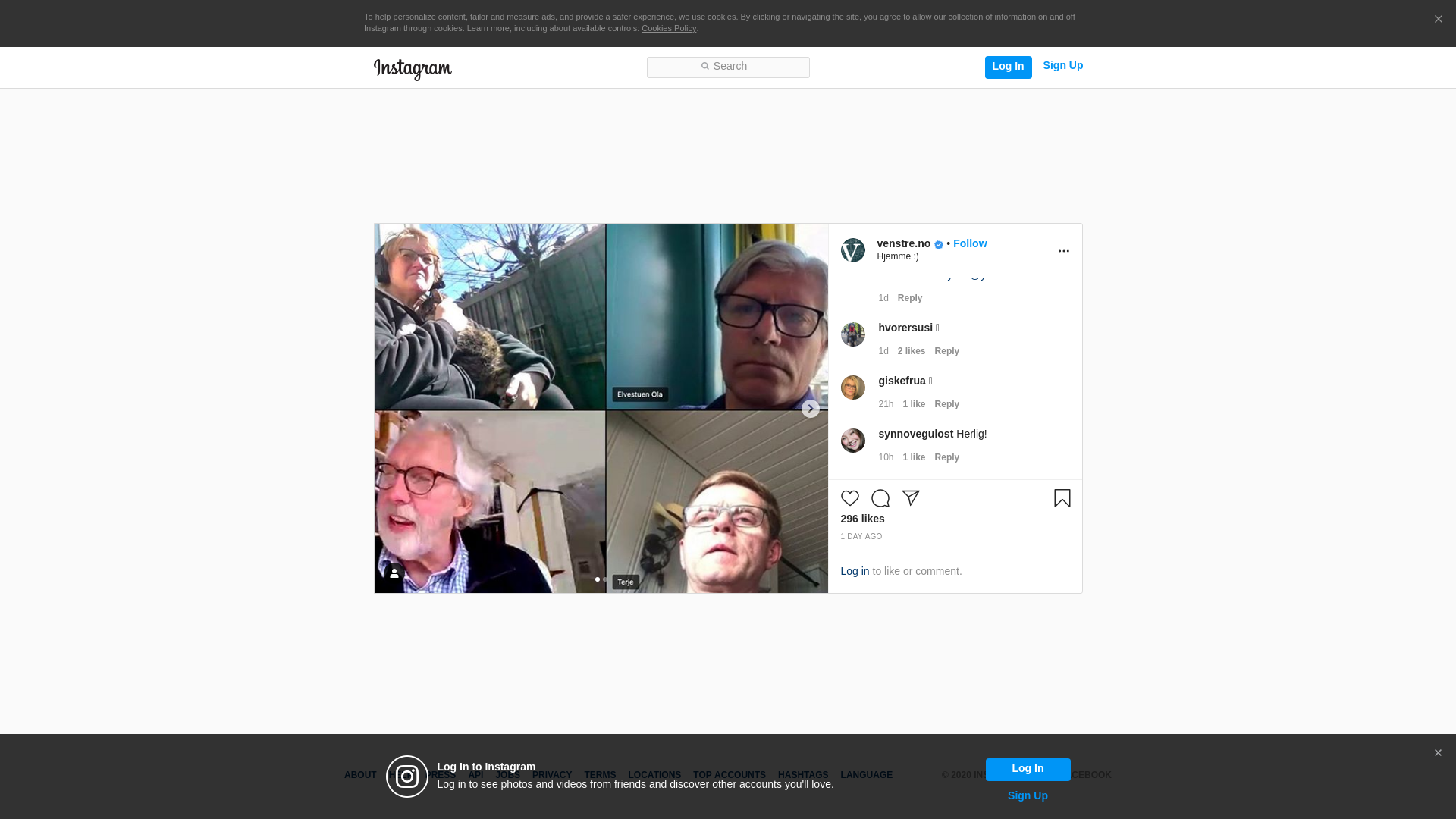Share the post with the paper plane icon
The width and height of the screenshot is (1456, 819).
point(910,498)
